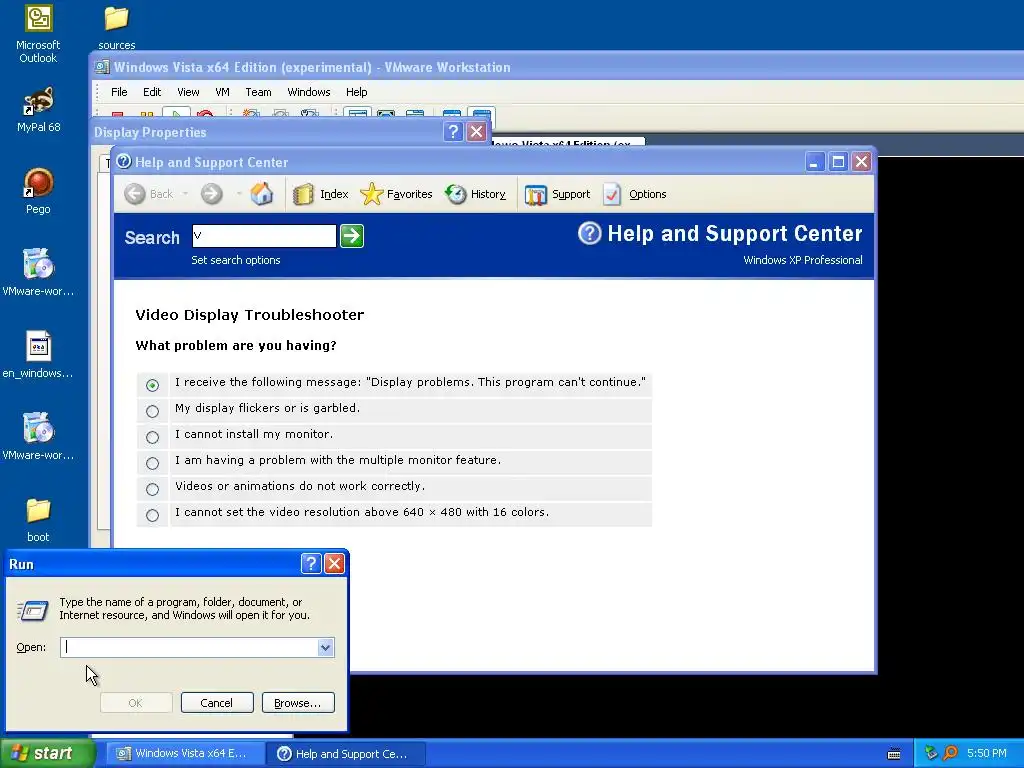The width and height of the screenshot is (1024, 768).
Task: Select the Pego desktop shortcut
Action: coord(38,191)
